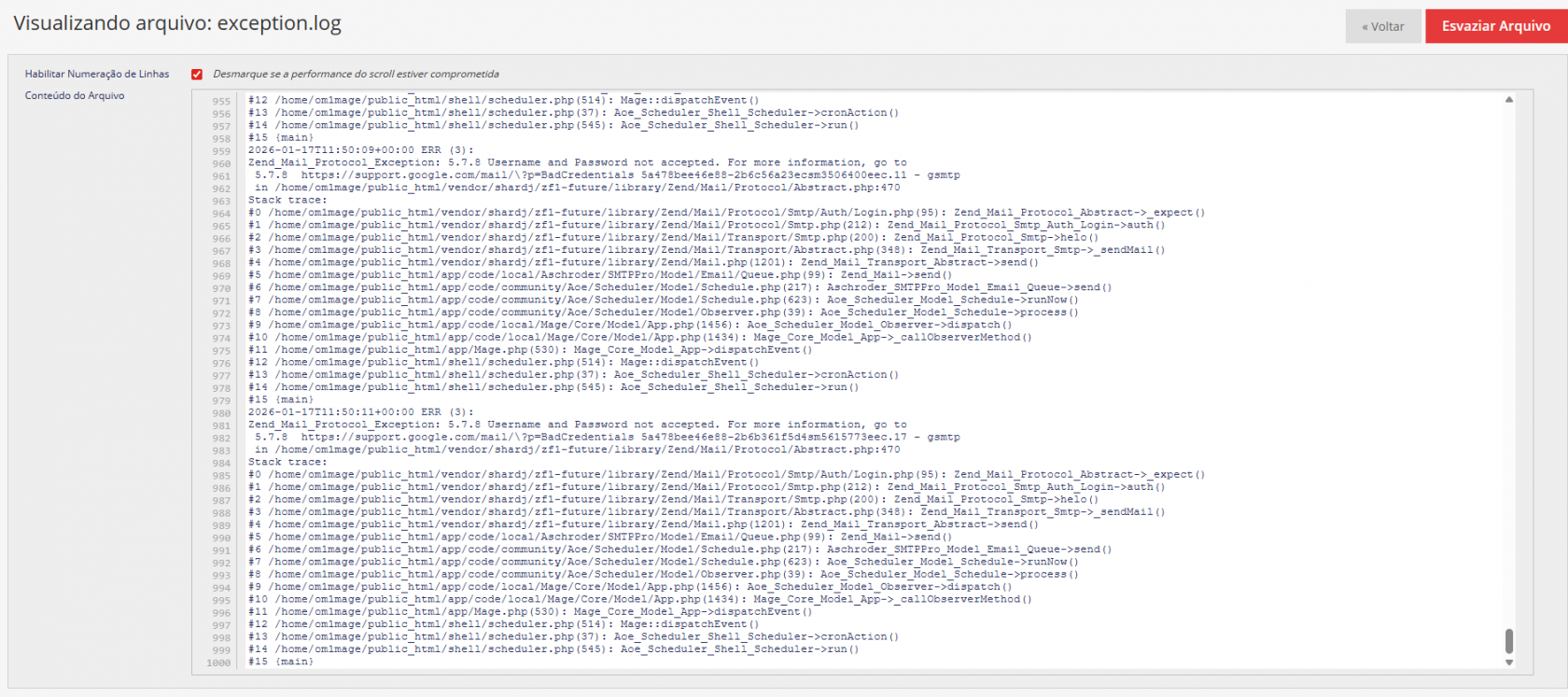Click the '#15 {main}' text on line 979
This screenshot has width=1568, height=697.
(x=280, y=400)
